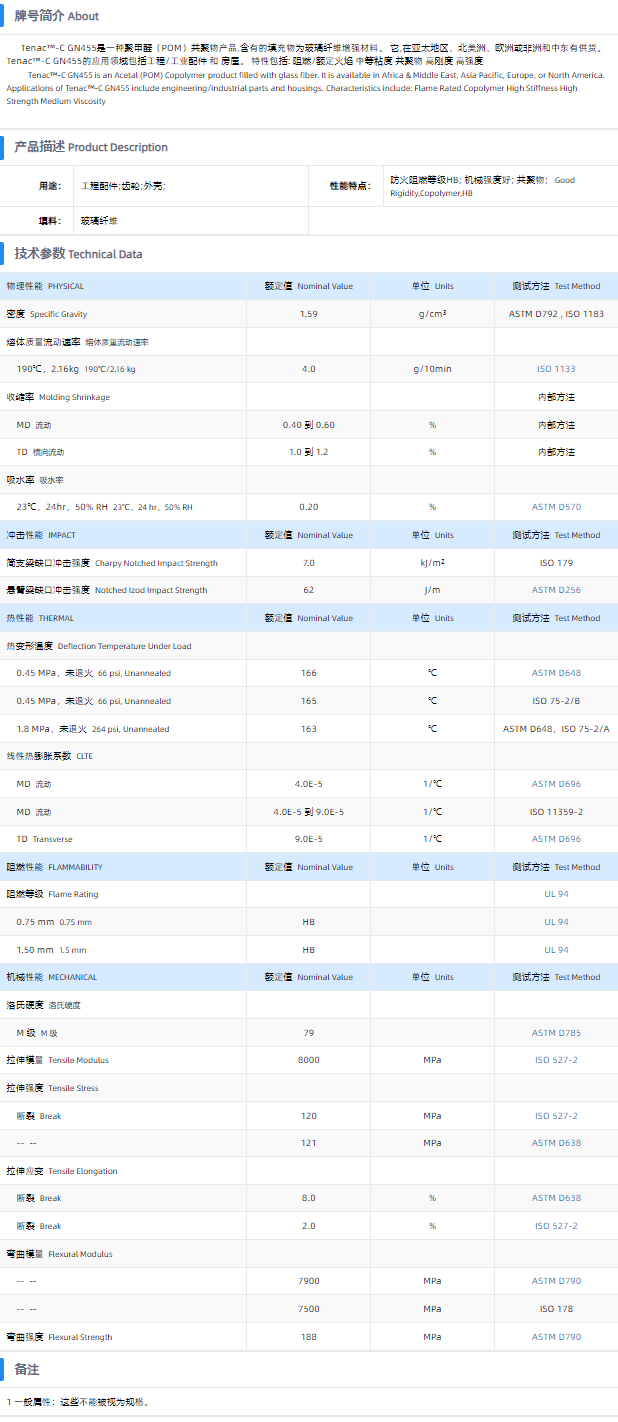Click the 阻燃性能 FLAMMABILITY table header
Screen dimensions: 618x1422
point(55,867)
